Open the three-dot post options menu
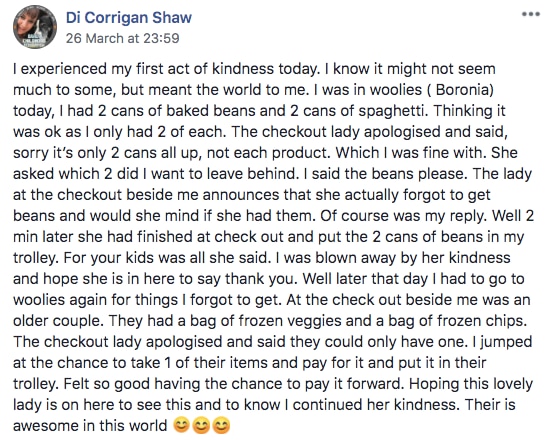The width and height of the screenshot is (549, 440). pyautogui.click(x=531, y=14)
